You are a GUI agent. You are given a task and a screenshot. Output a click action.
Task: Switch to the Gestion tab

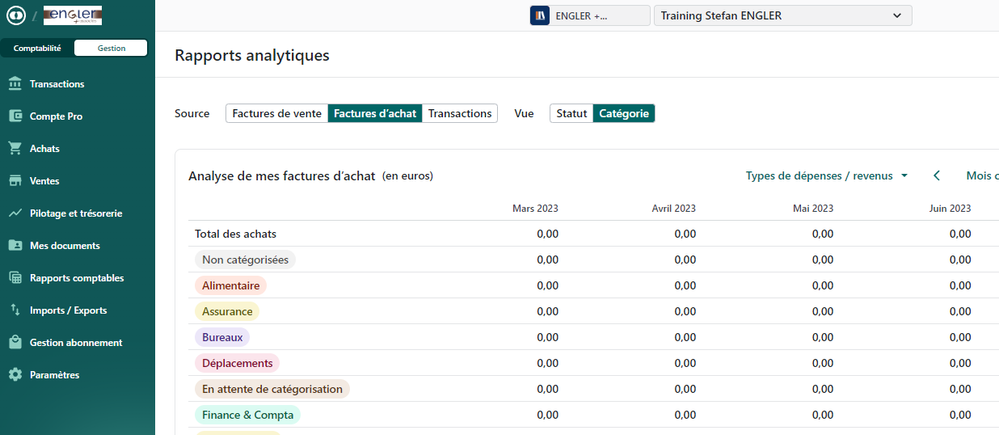(111, 48)
